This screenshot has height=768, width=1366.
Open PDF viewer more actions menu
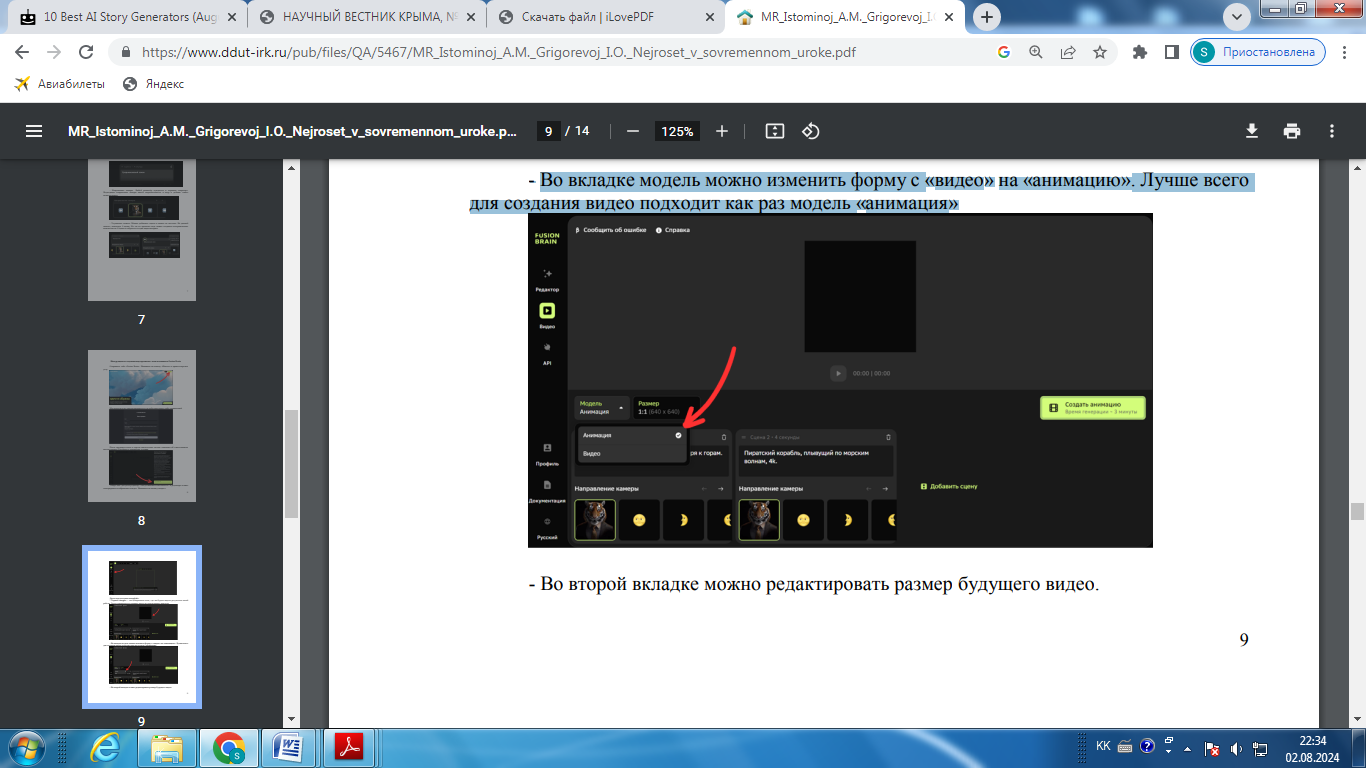coord(1332,131)
